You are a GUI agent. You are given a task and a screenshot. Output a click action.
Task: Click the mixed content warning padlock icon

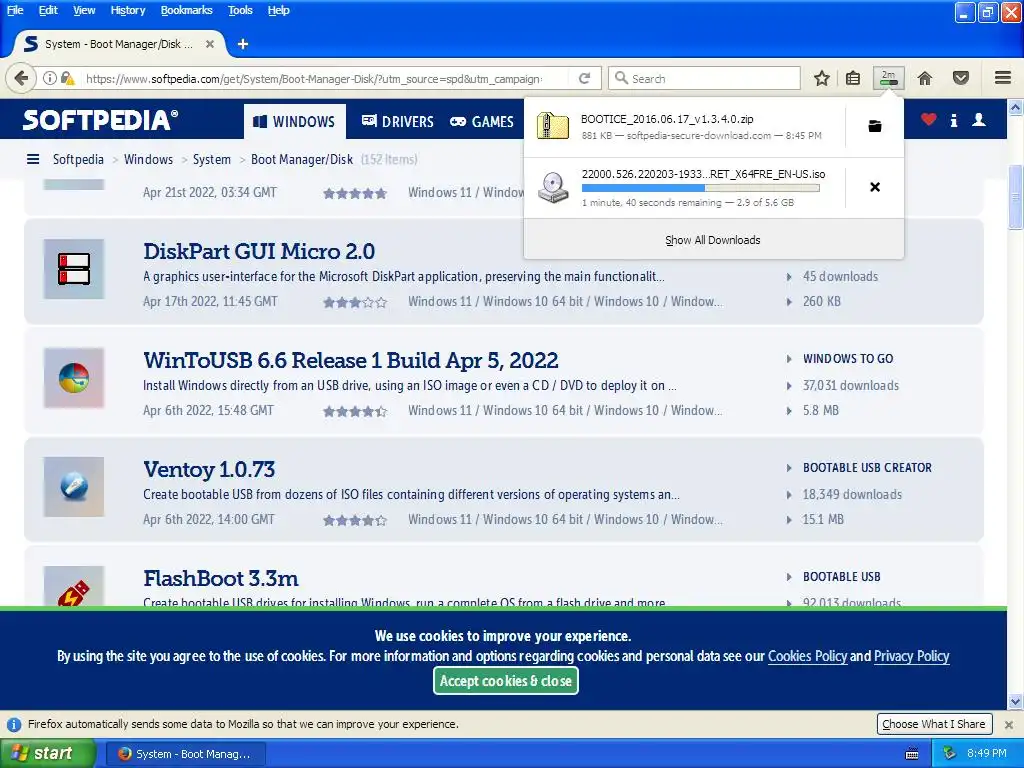[67, 78]
